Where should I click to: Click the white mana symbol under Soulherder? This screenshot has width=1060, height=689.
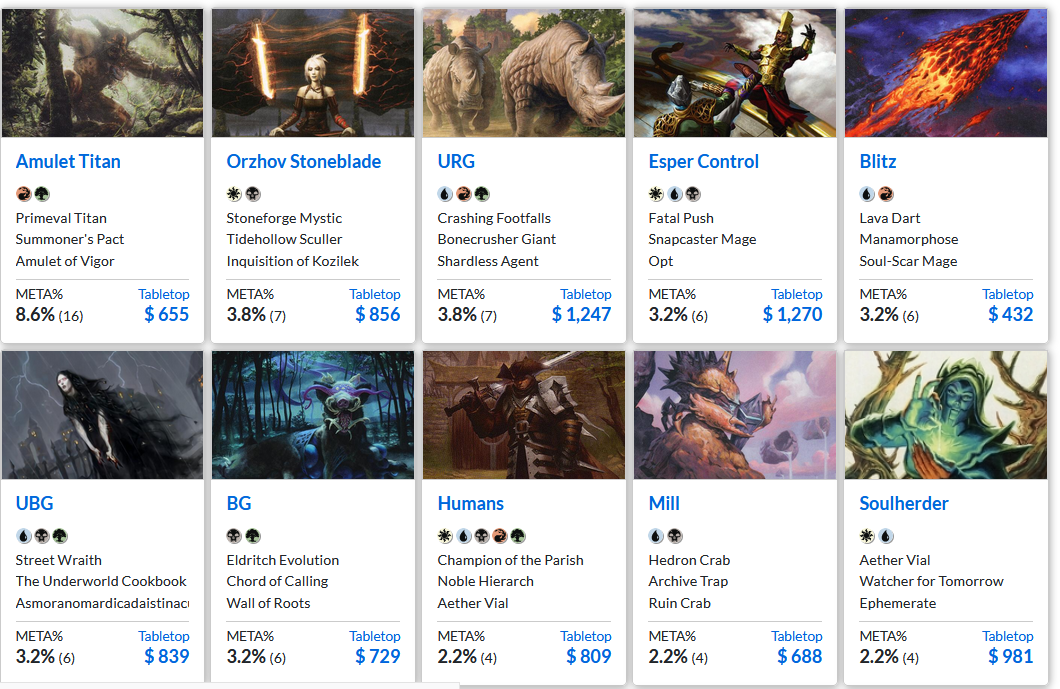coord(867,536)
